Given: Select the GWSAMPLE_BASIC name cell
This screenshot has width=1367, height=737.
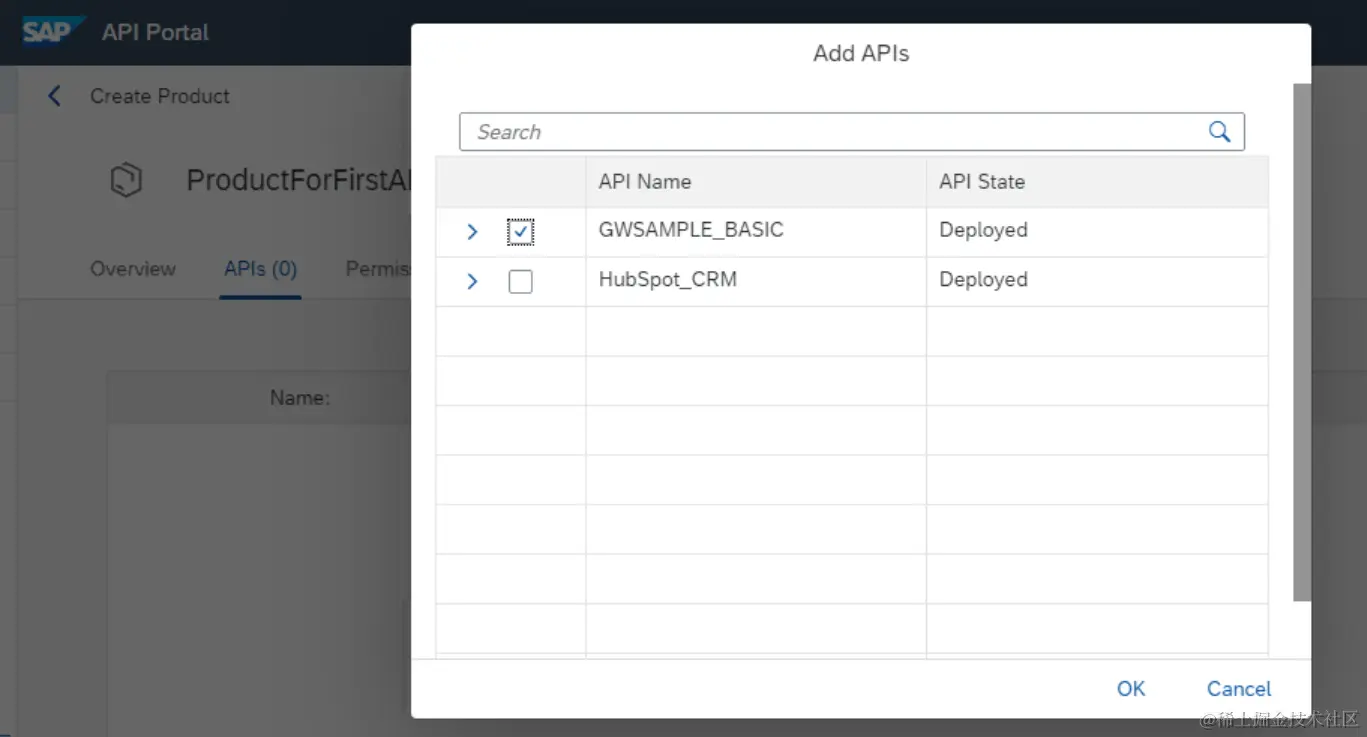Looking at the screenshot, I should pyautogui.click(x=691, y=230).
